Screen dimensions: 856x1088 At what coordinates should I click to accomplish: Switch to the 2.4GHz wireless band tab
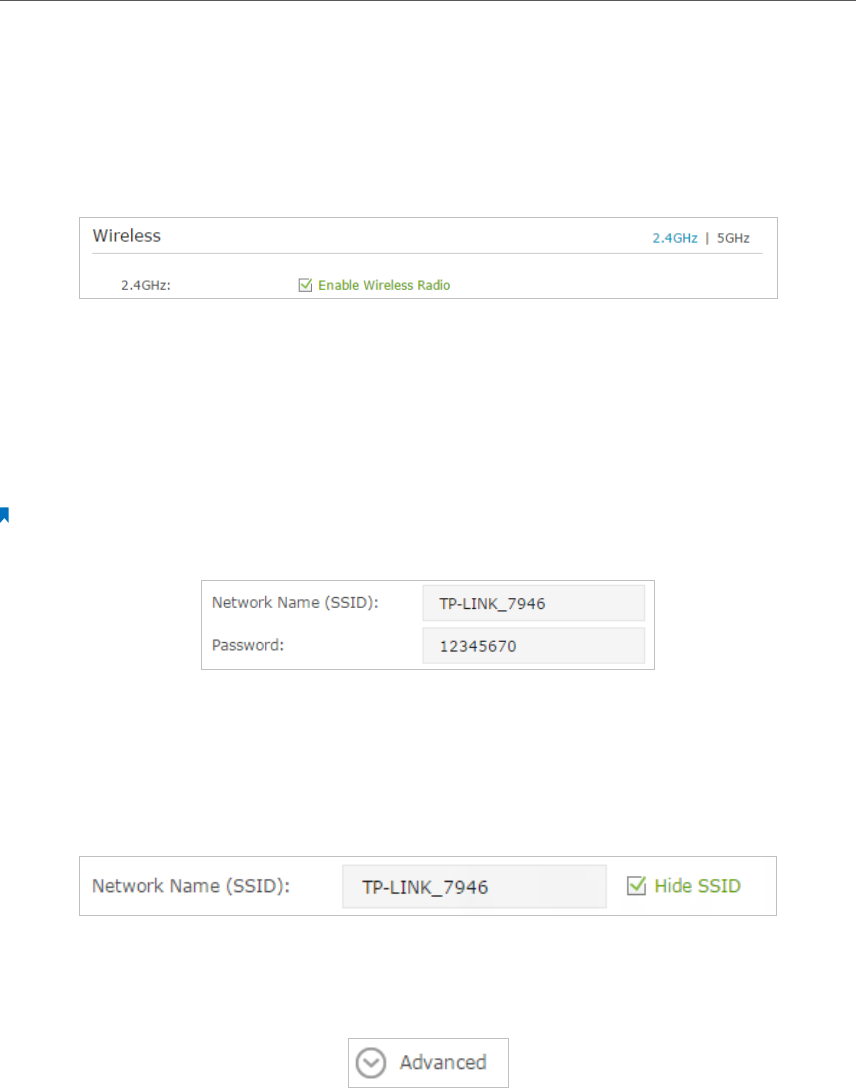(x=674, y=238)
